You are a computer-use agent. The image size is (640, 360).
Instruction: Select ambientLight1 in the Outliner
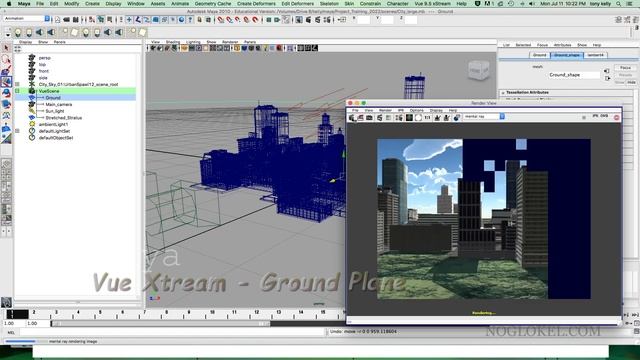coord(53,124)
